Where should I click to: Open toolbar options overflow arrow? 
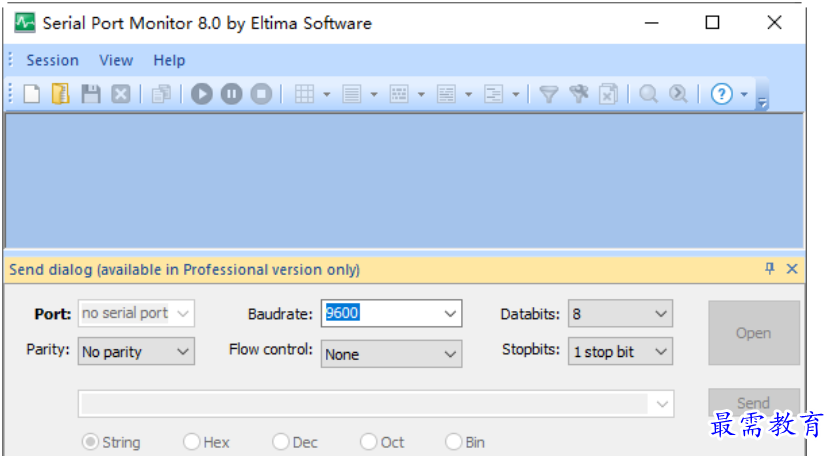pos(762,102)
